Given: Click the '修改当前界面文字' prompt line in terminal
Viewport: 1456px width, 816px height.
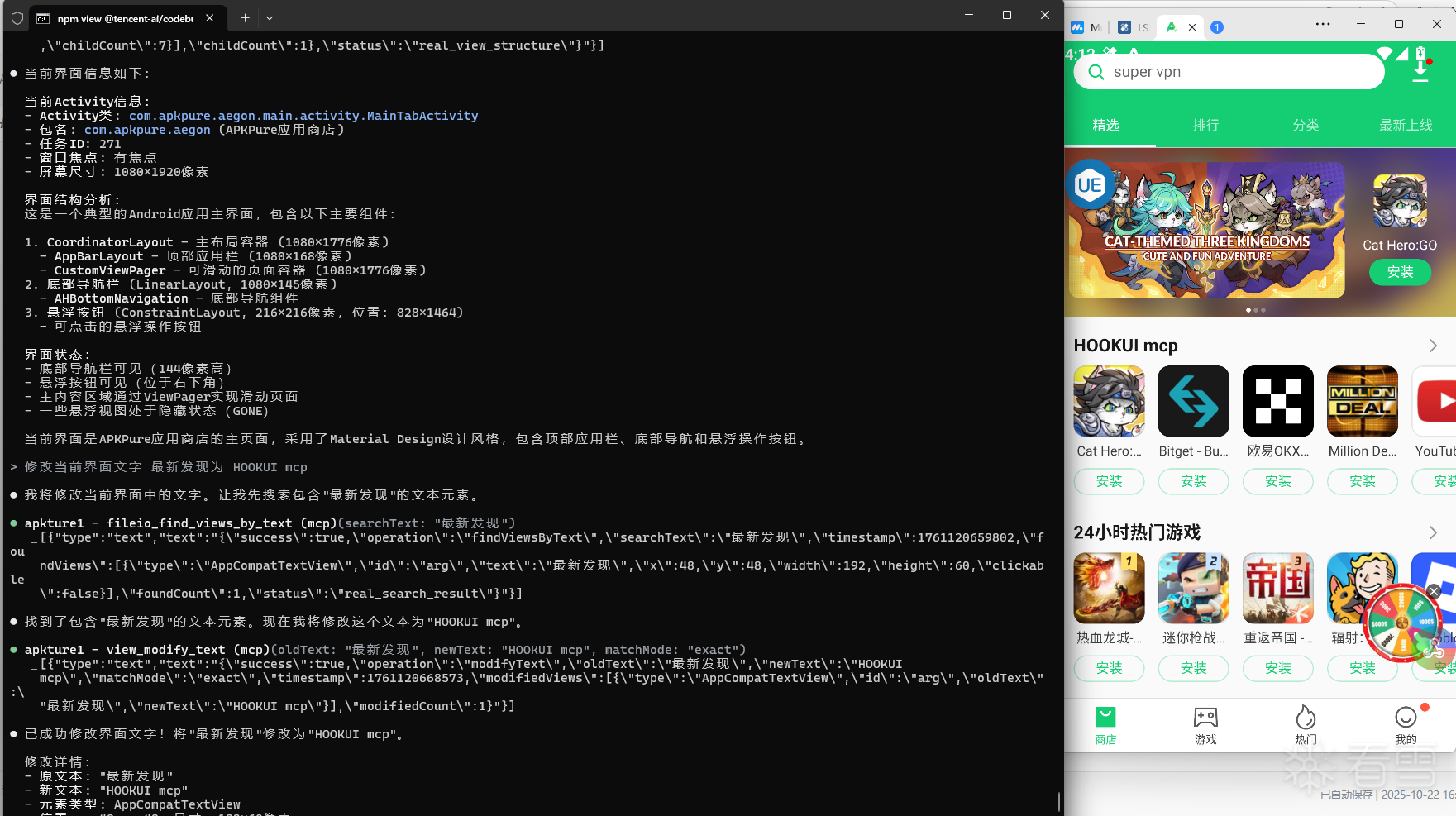Looking at the screenshot, I should point(159,467).
